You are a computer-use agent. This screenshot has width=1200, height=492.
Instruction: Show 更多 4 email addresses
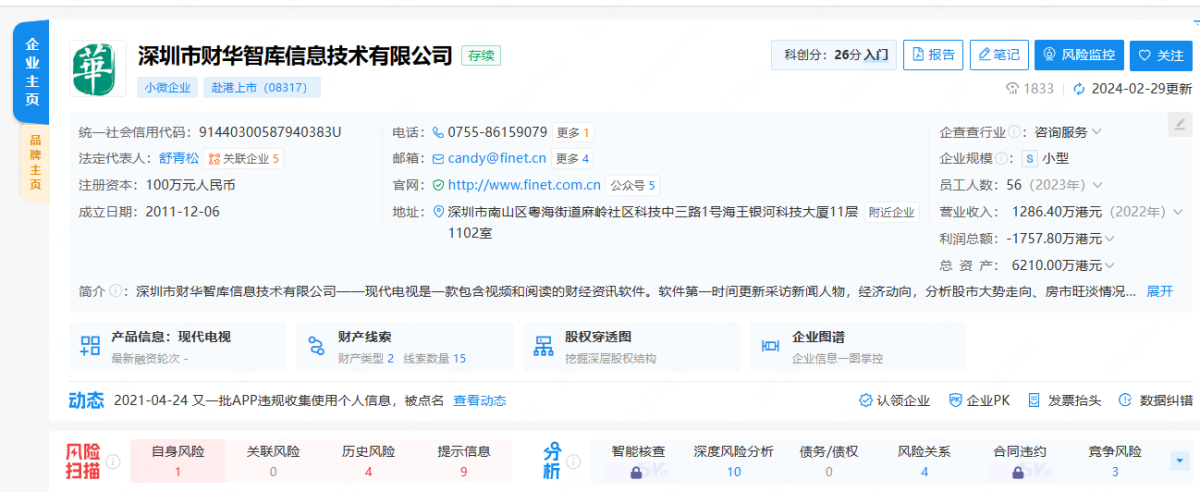[573, 158]
